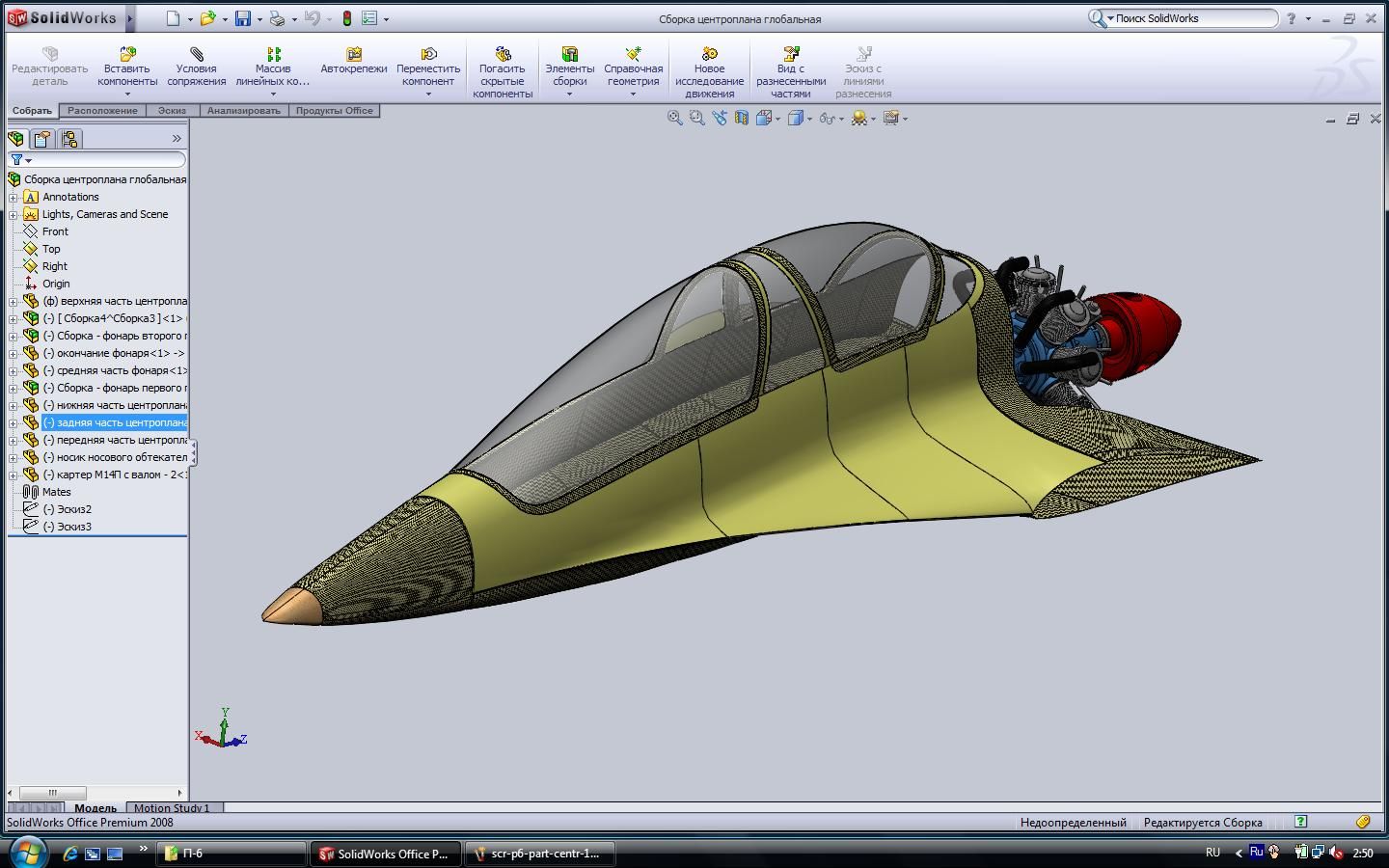Screen dimensions: 1389x868
Task: Select the Zoom to Fit magnifier icon
Action: [675, 118]
